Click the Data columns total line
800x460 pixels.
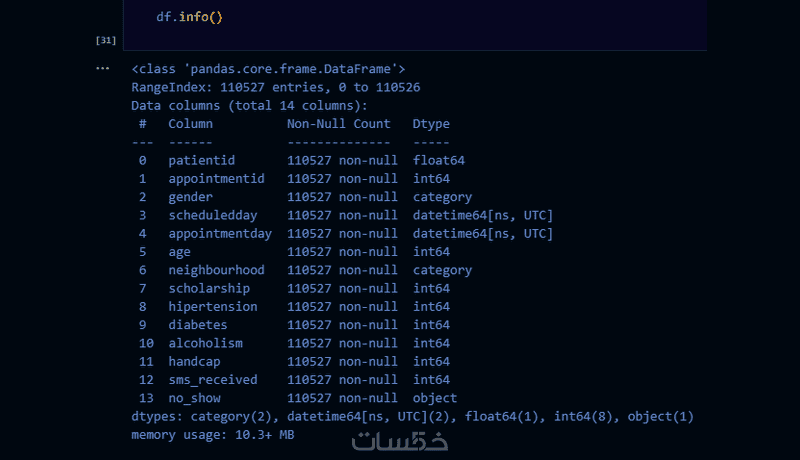tap(249, 105)
